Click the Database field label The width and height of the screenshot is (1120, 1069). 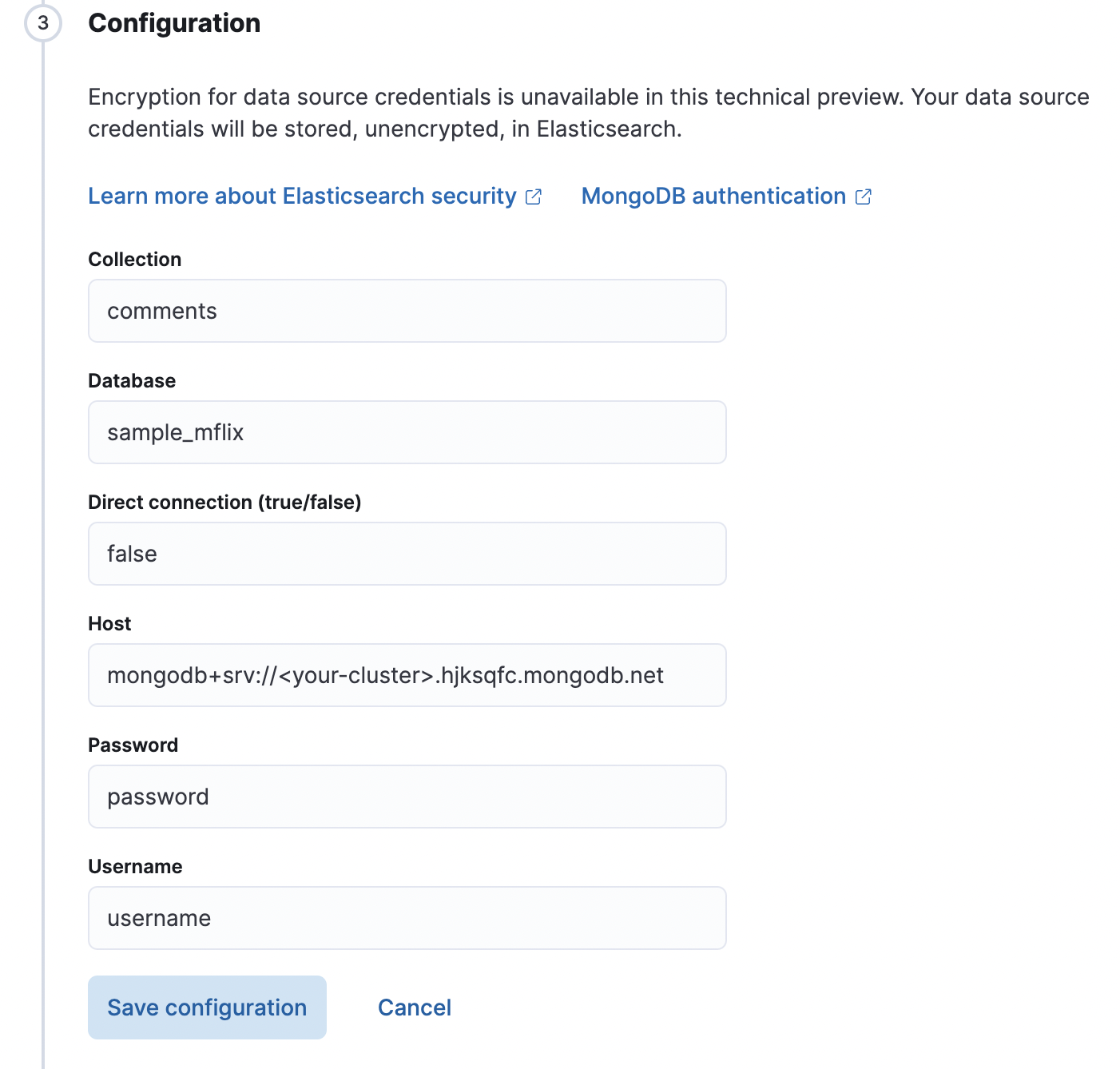132,380
